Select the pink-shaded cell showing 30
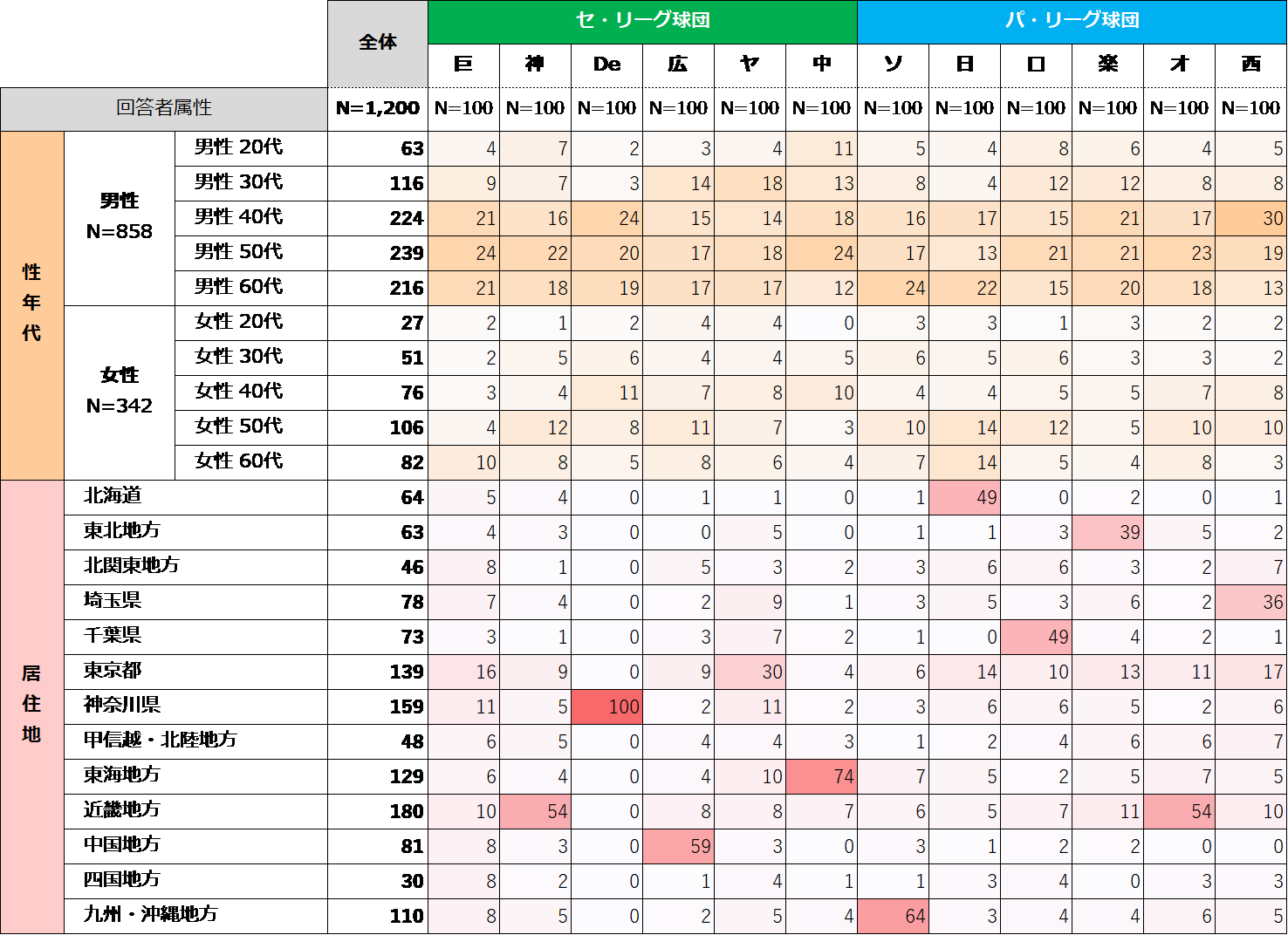This screenshot has height=935, width=1288. tap(750, 672)
